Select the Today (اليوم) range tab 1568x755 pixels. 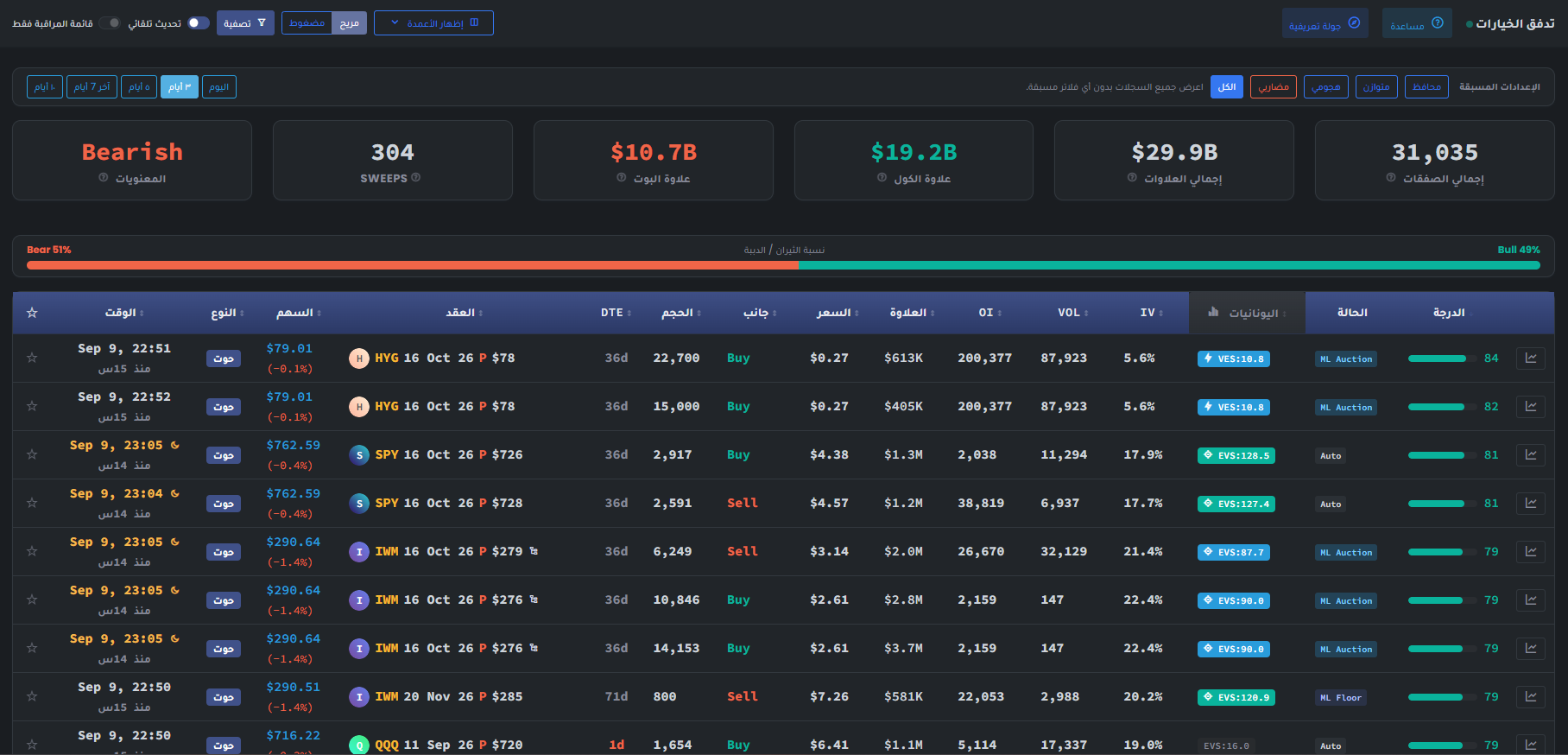point(219,87)
